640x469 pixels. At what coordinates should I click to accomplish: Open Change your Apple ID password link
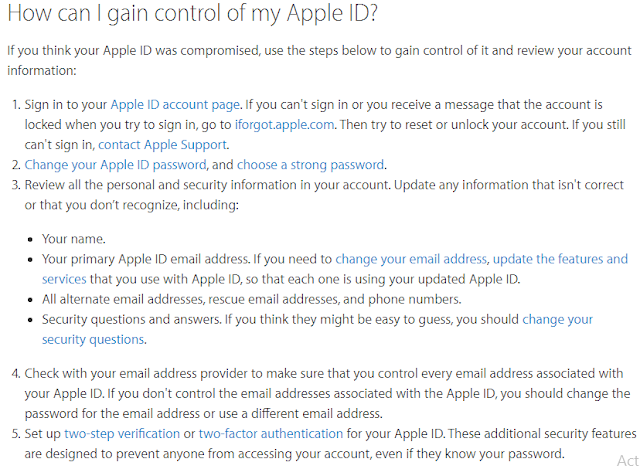tap(115, 165)
